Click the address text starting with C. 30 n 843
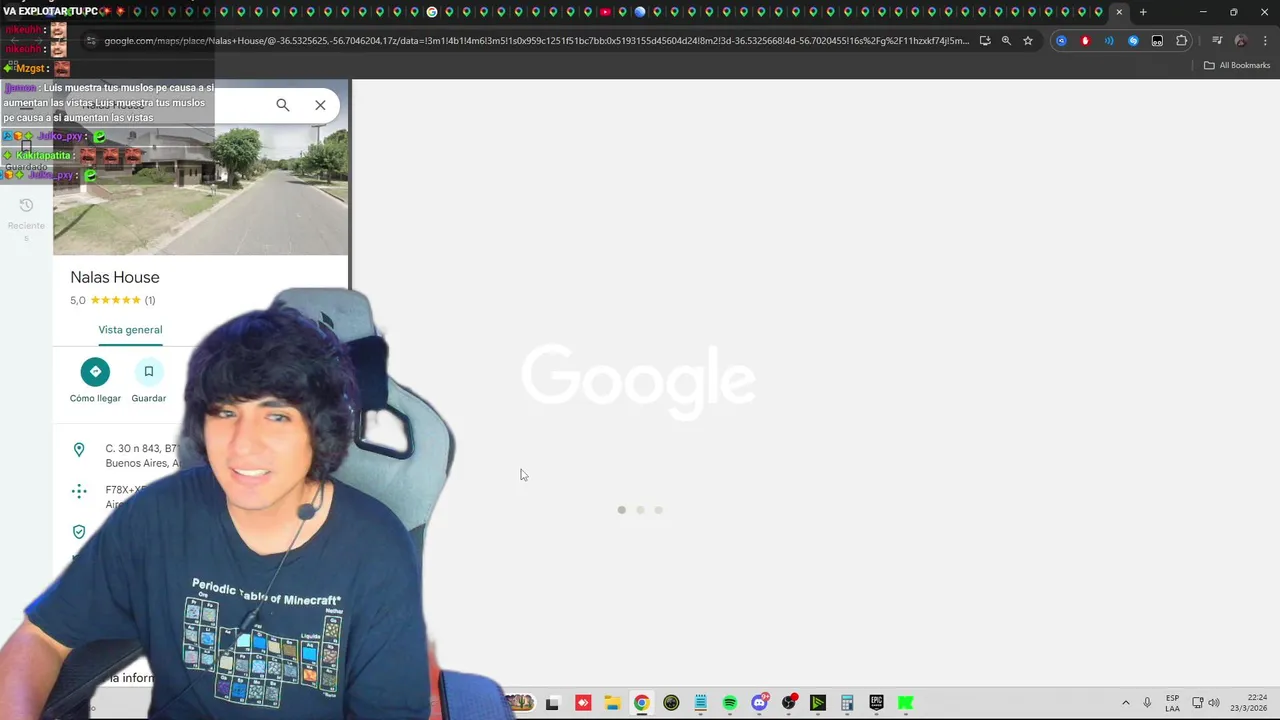Screen dimensions: 1280x720 [x=141, y=456]
